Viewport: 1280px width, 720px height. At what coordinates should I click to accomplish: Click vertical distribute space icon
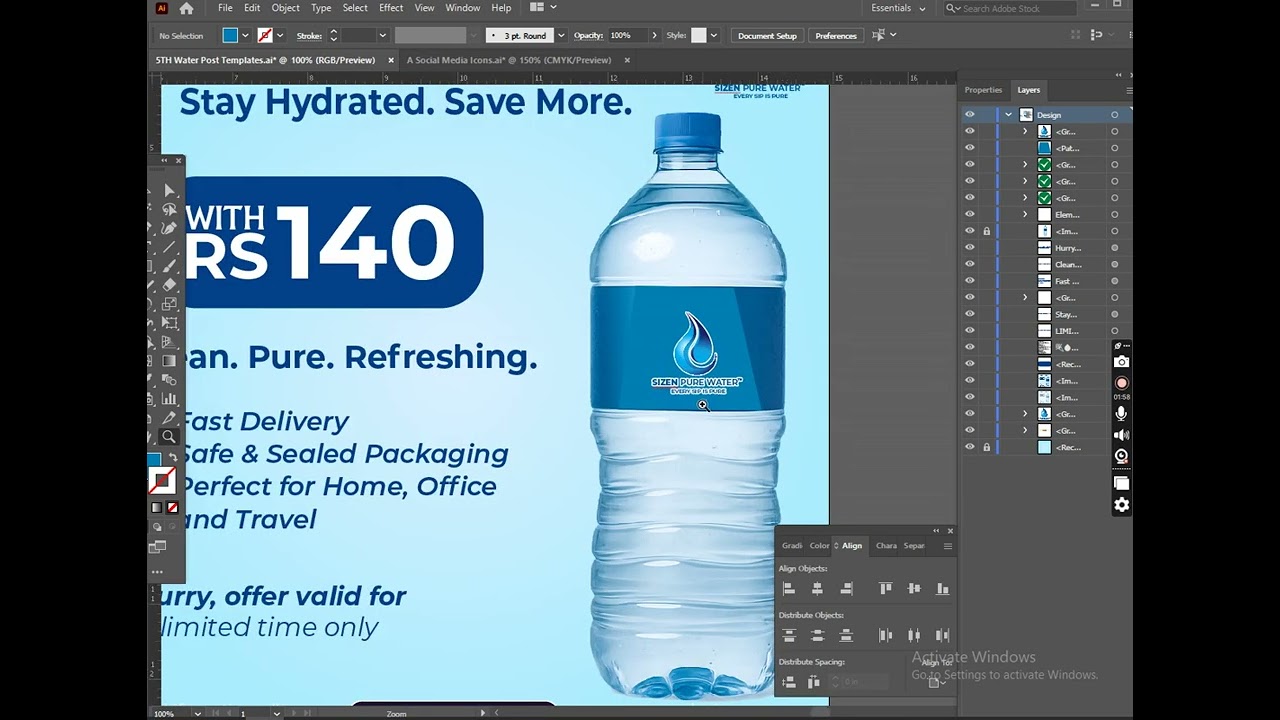tap(789, 682)
